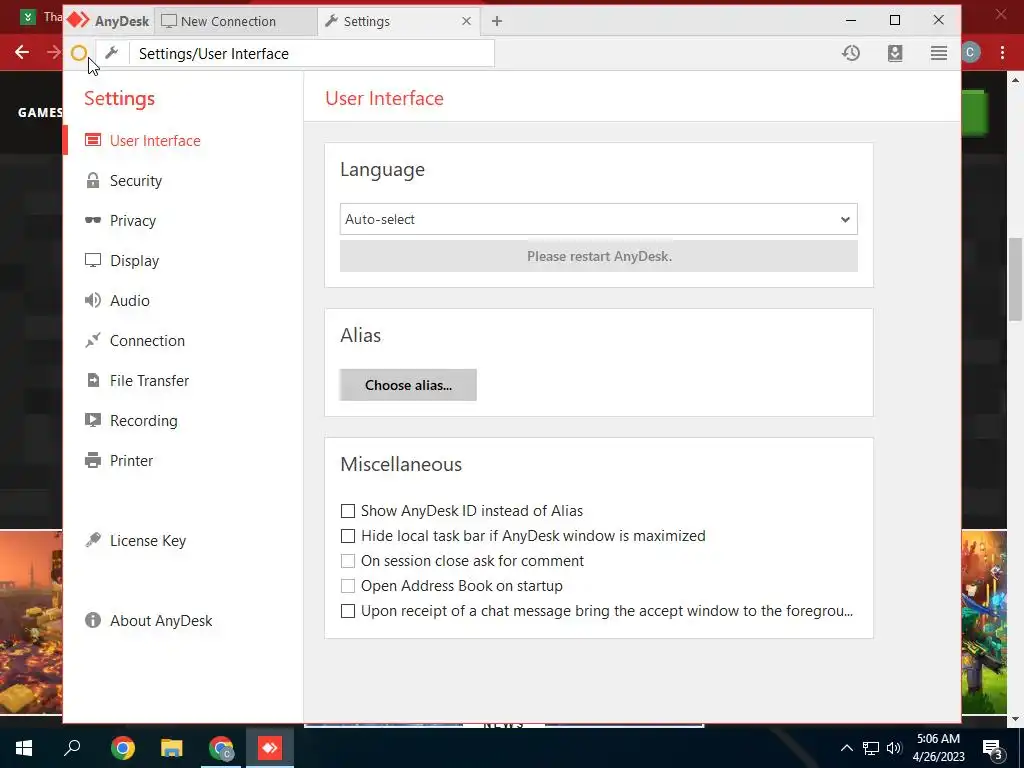Click the taskbar volume icon
The width and height of the screenshot is (1024, 768).
[894, 748]
